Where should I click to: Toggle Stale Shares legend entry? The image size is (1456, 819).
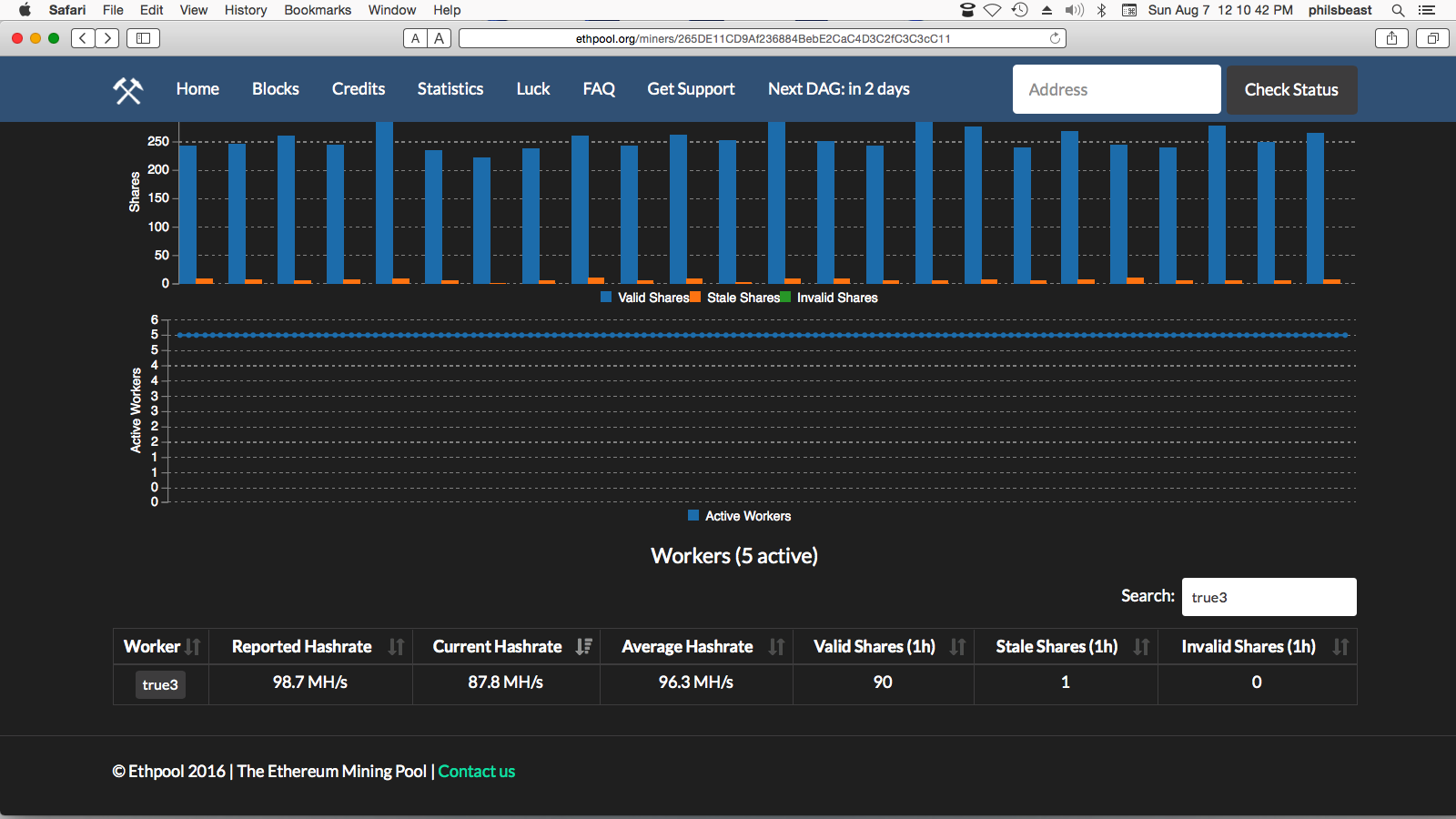pos(735,298)
